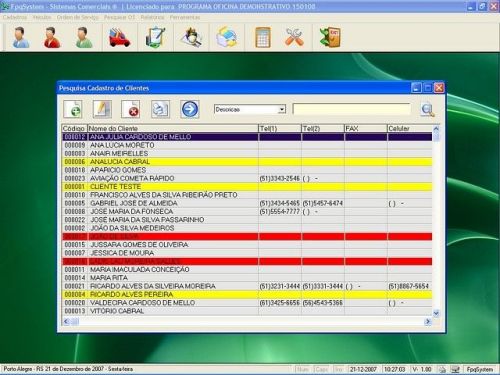
Task: Click the 21-12-2007 date in status bar
Action: tap(363, 369)
